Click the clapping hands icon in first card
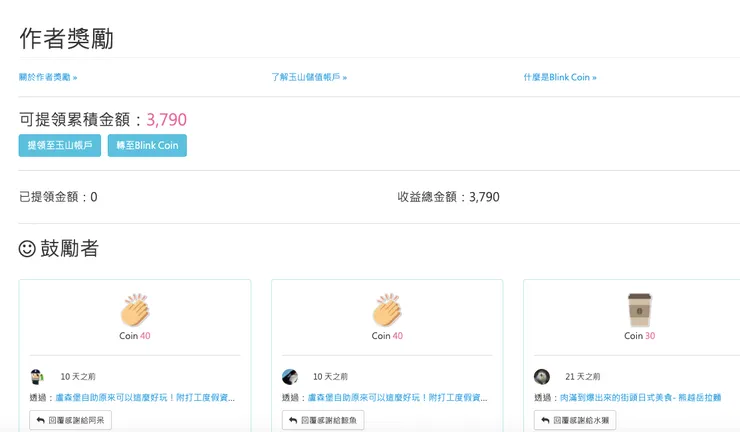The image size is (740, 432). [135, 310]
